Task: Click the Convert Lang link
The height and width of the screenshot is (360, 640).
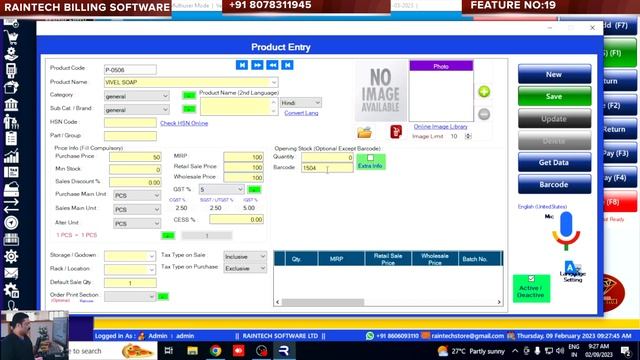Action: tap(301, 113)
